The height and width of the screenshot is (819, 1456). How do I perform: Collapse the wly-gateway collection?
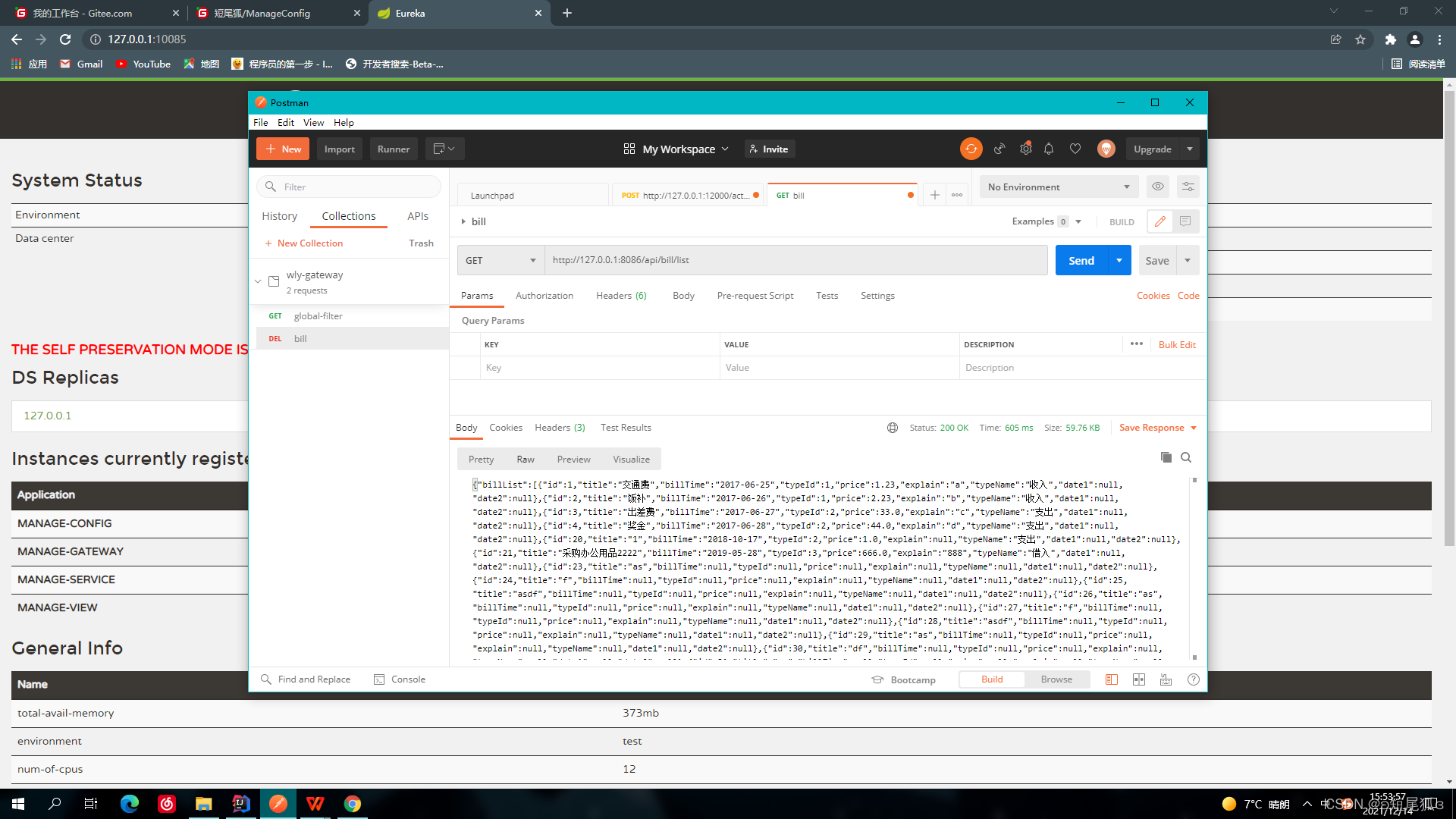tap(258, 281)
